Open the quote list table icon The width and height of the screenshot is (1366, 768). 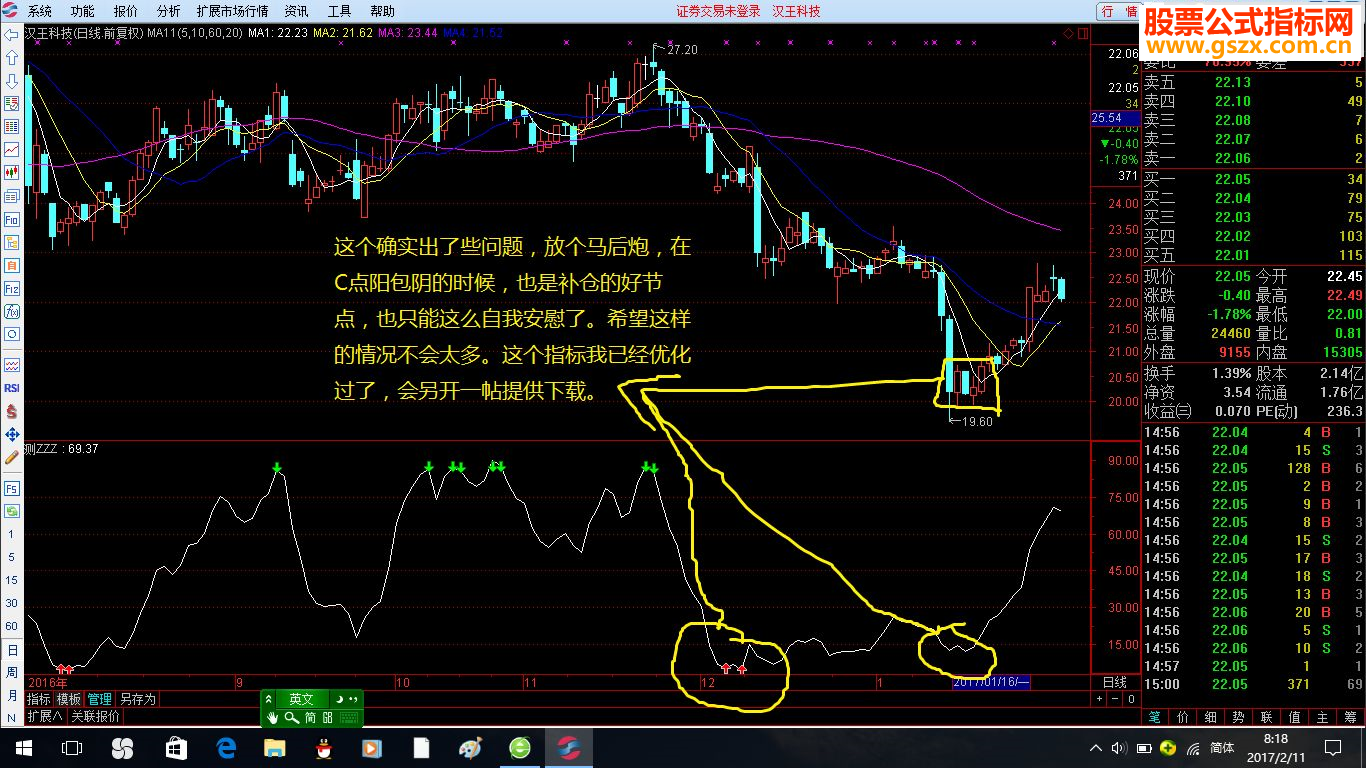(x=12, y=126)
